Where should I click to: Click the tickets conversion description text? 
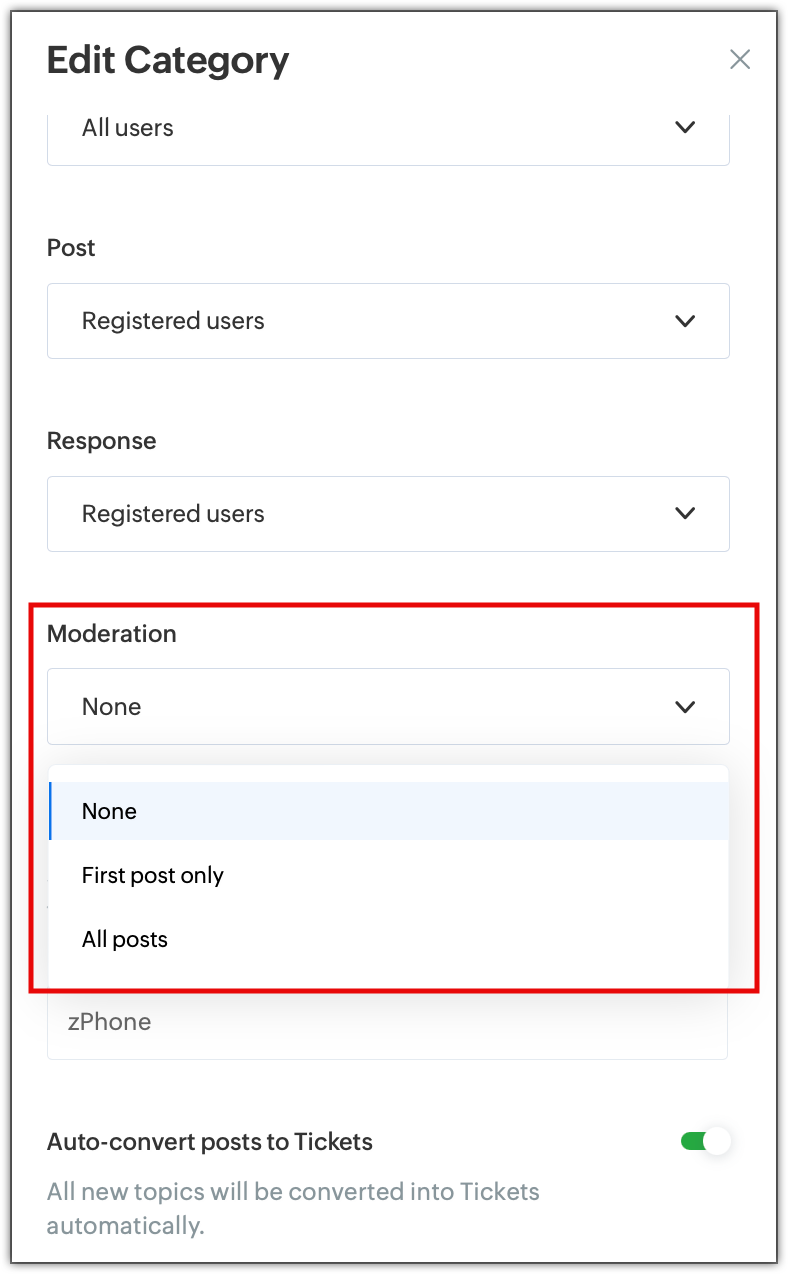(293, 1208)
